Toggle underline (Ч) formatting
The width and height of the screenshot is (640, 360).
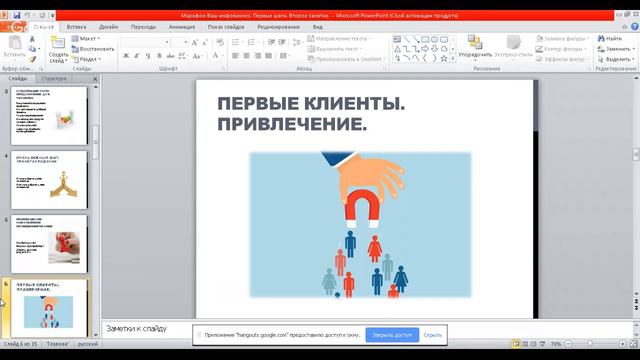(148, 56)
